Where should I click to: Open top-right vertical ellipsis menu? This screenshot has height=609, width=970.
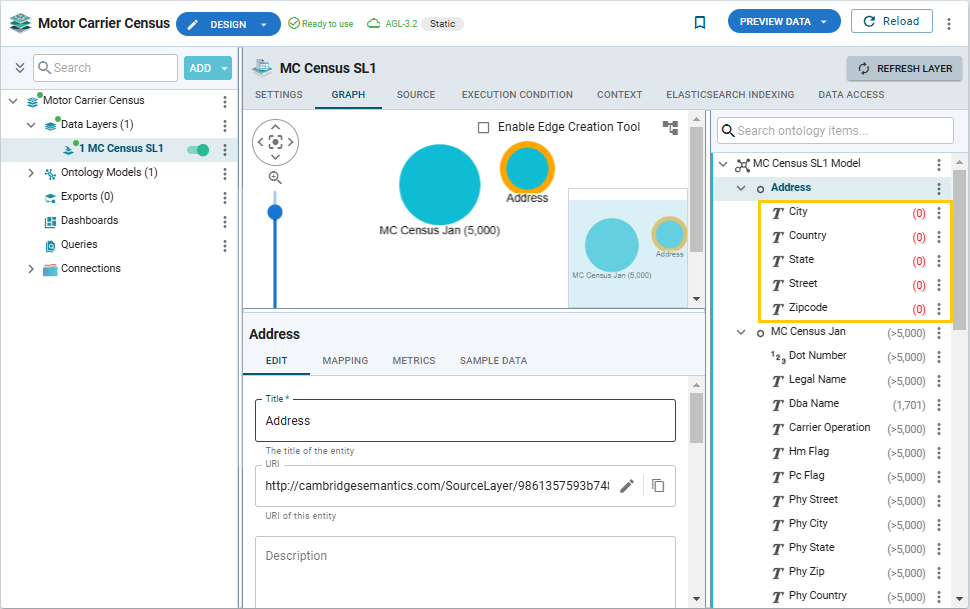coord(947,22)
